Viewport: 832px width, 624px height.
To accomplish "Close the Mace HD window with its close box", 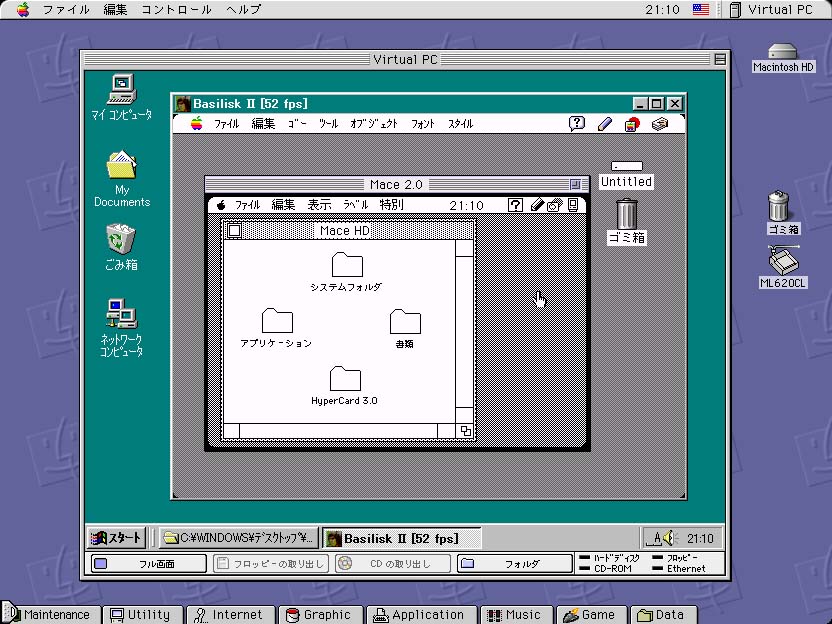I will click(x=234, y=230).
